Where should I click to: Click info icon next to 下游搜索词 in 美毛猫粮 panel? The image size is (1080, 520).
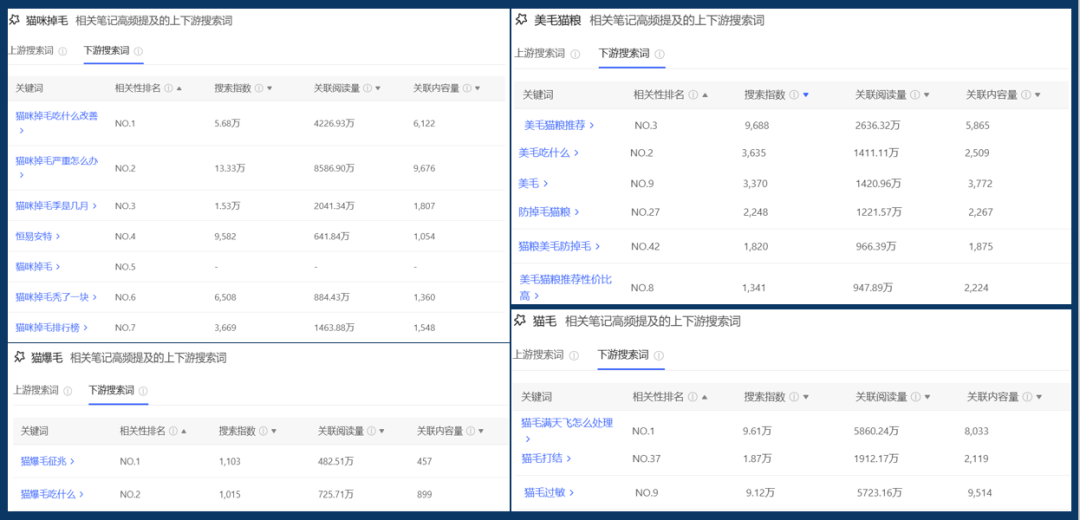click(x=659, y=54)
